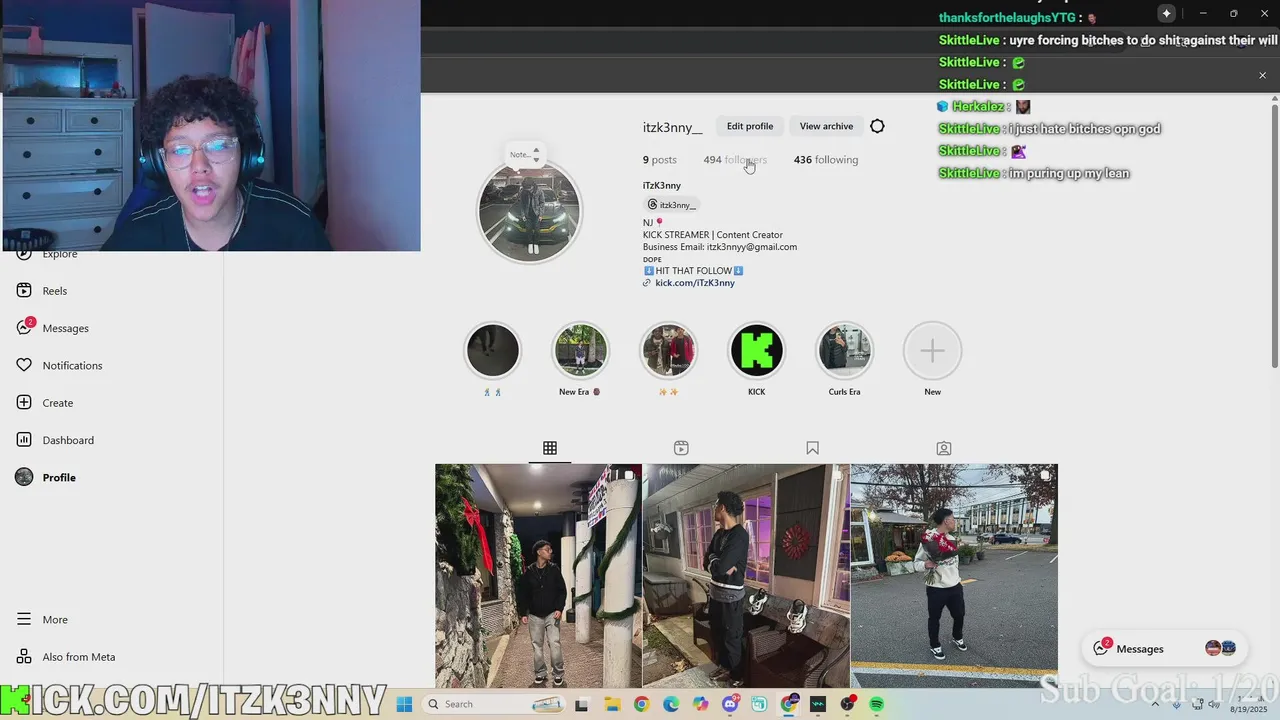Open Spotify from the taskbar
This screenshot has height=720, width=1280.
pyautogui.click(x=877, y=704)
